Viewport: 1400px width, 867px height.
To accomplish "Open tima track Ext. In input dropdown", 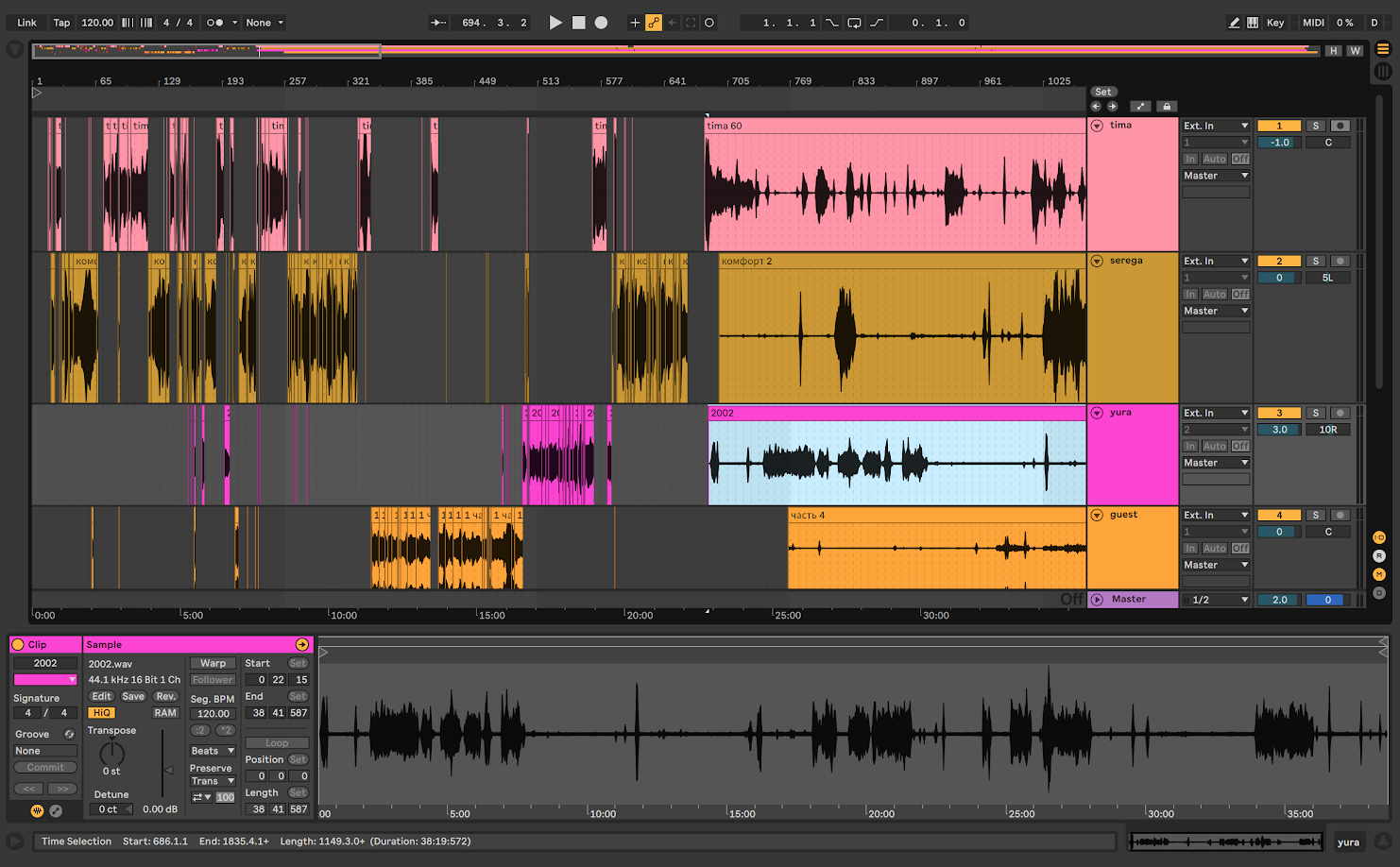I will point(1216,126).
